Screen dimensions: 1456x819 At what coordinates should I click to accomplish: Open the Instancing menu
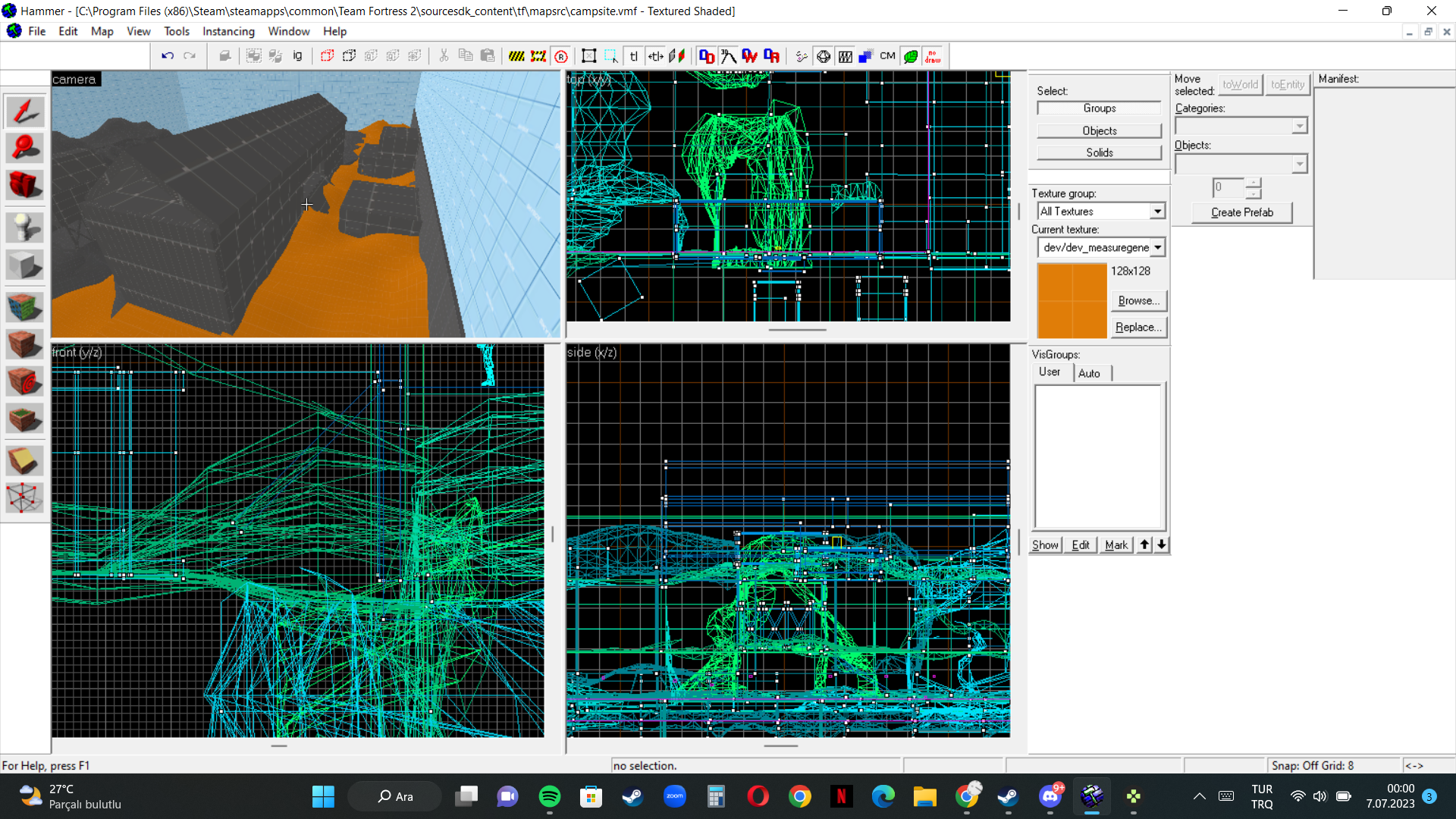tap(228, 31)
